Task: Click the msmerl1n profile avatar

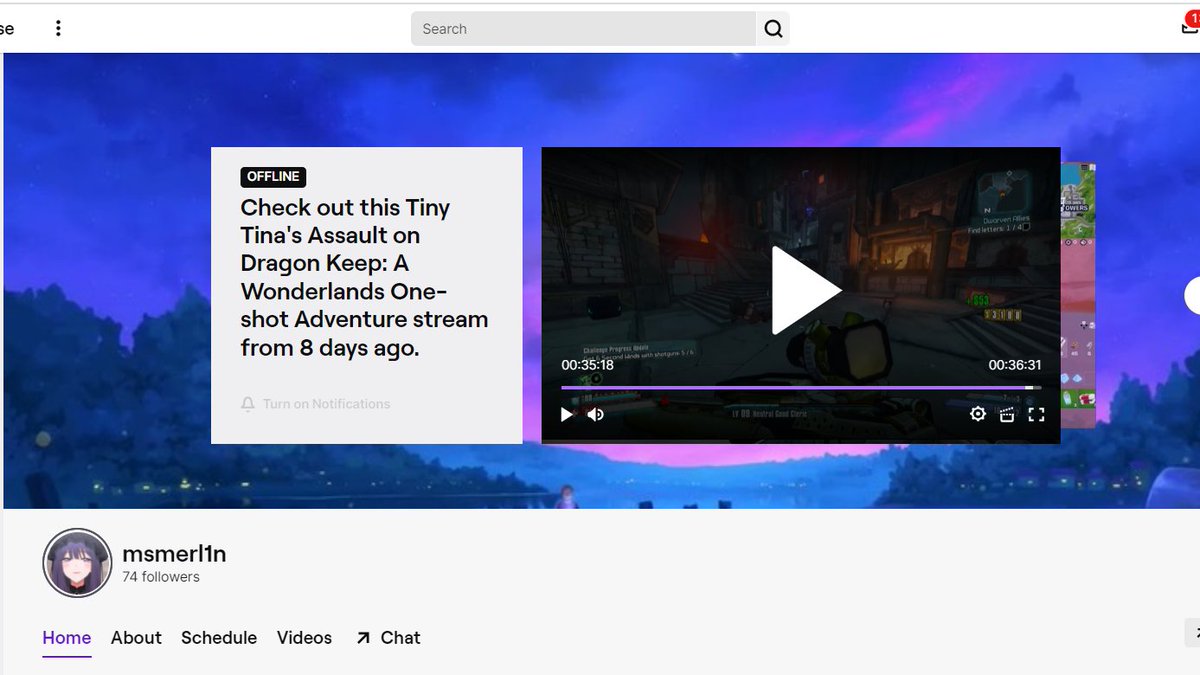Action: click(77, 562)
